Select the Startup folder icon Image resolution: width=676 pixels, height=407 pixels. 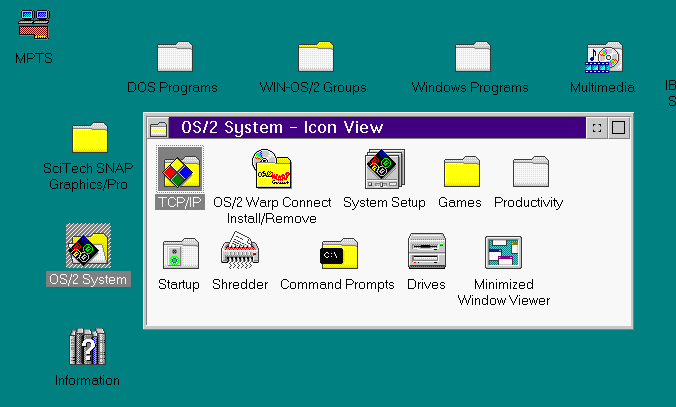[181, 253]
